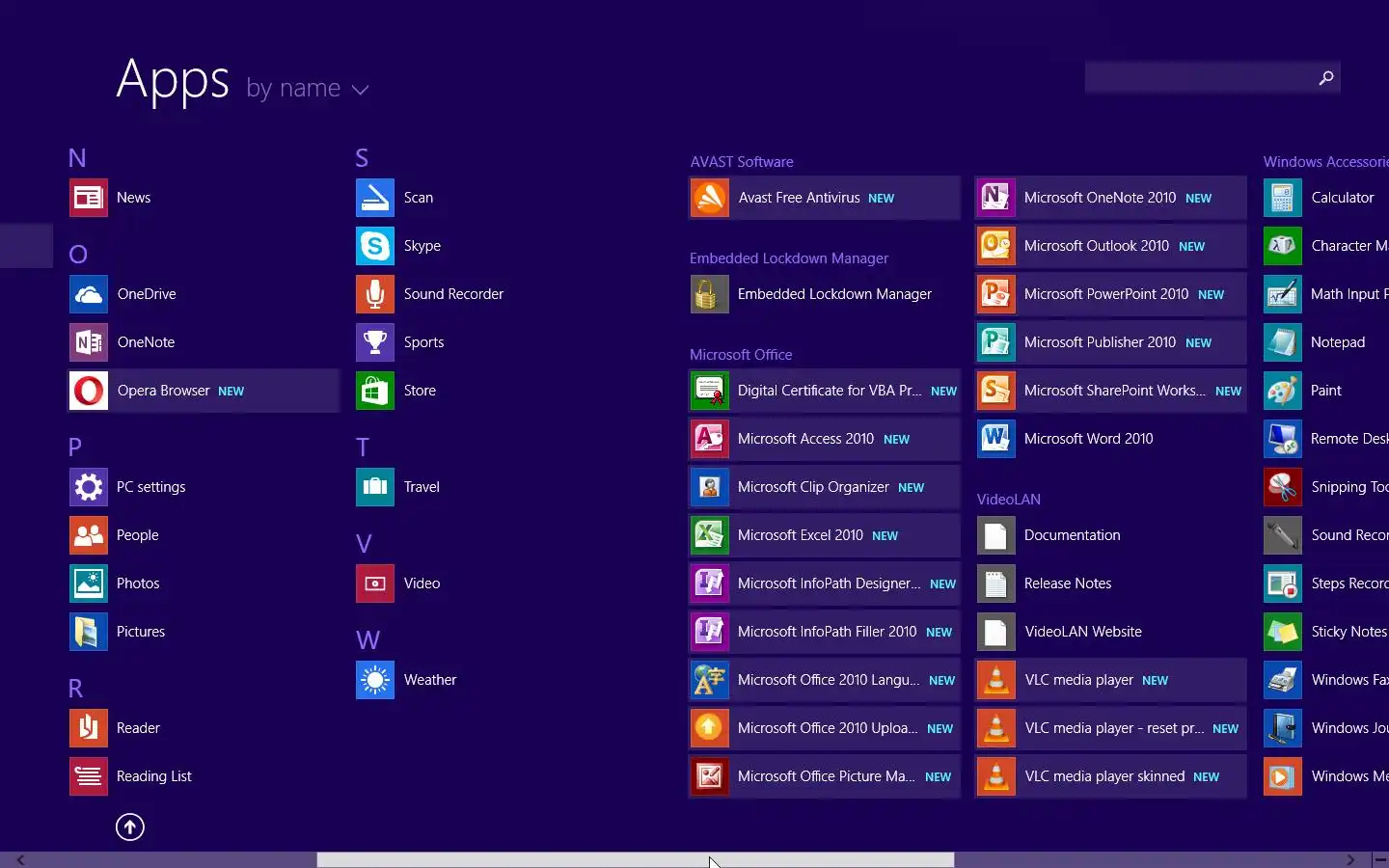Launch VLC media player skinned

click(x=1111, y=776)
